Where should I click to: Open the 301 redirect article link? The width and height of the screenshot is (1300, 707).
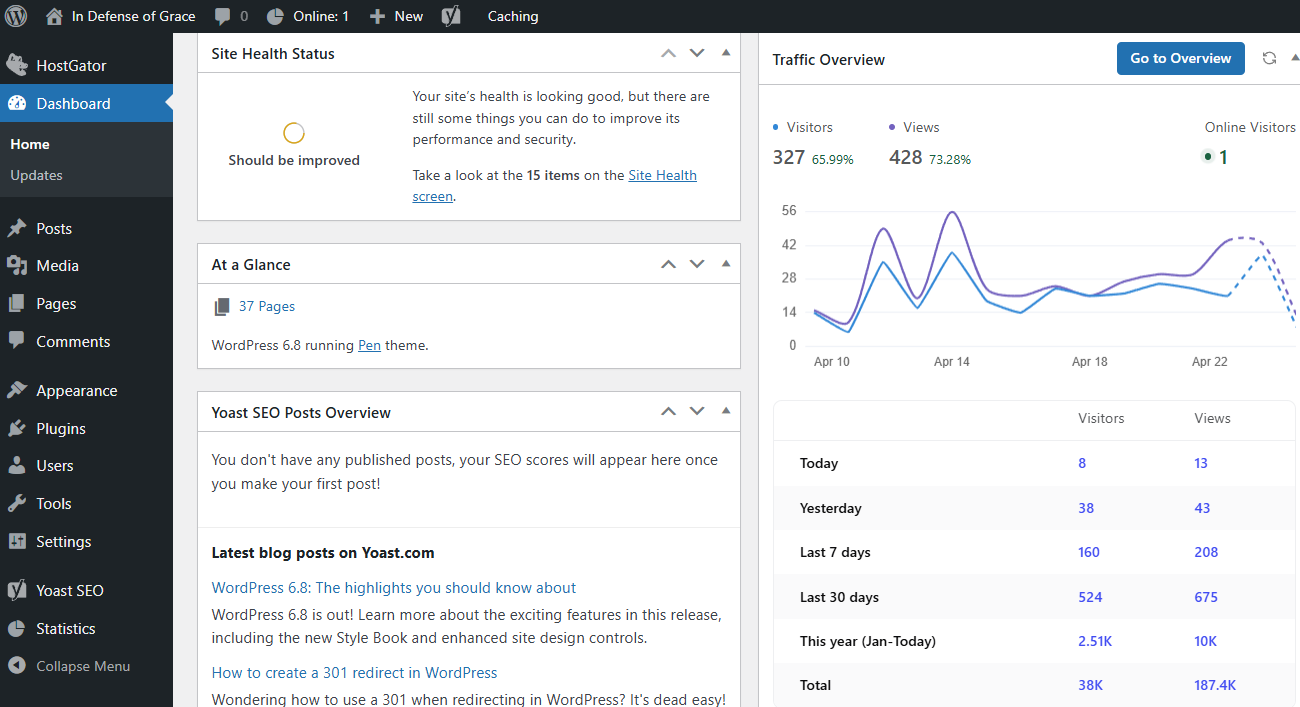pyautogui.click(x=355, y=673)
